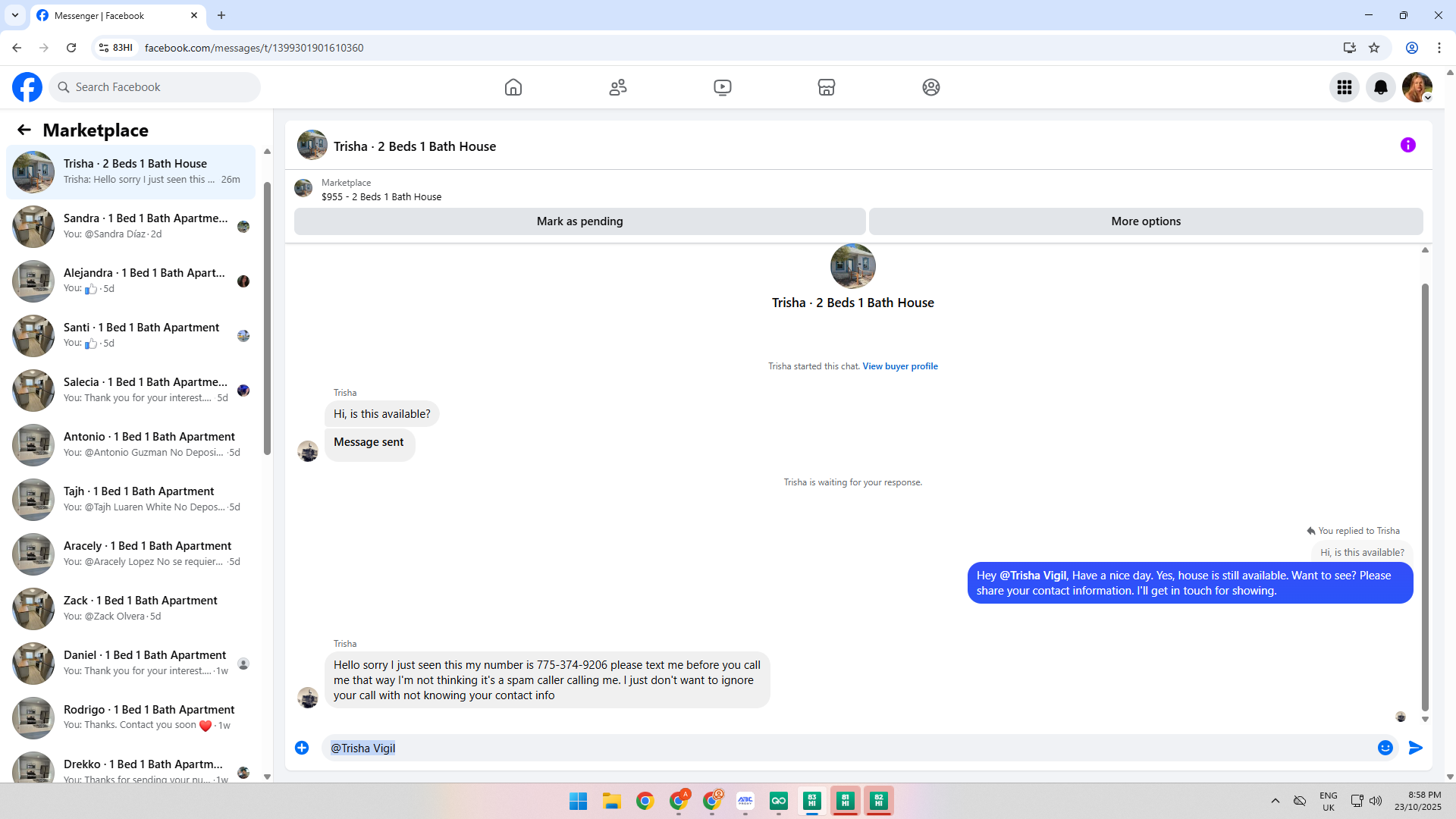
Task: Open the Marketplace storefront icon
Action: pos(827,87)
